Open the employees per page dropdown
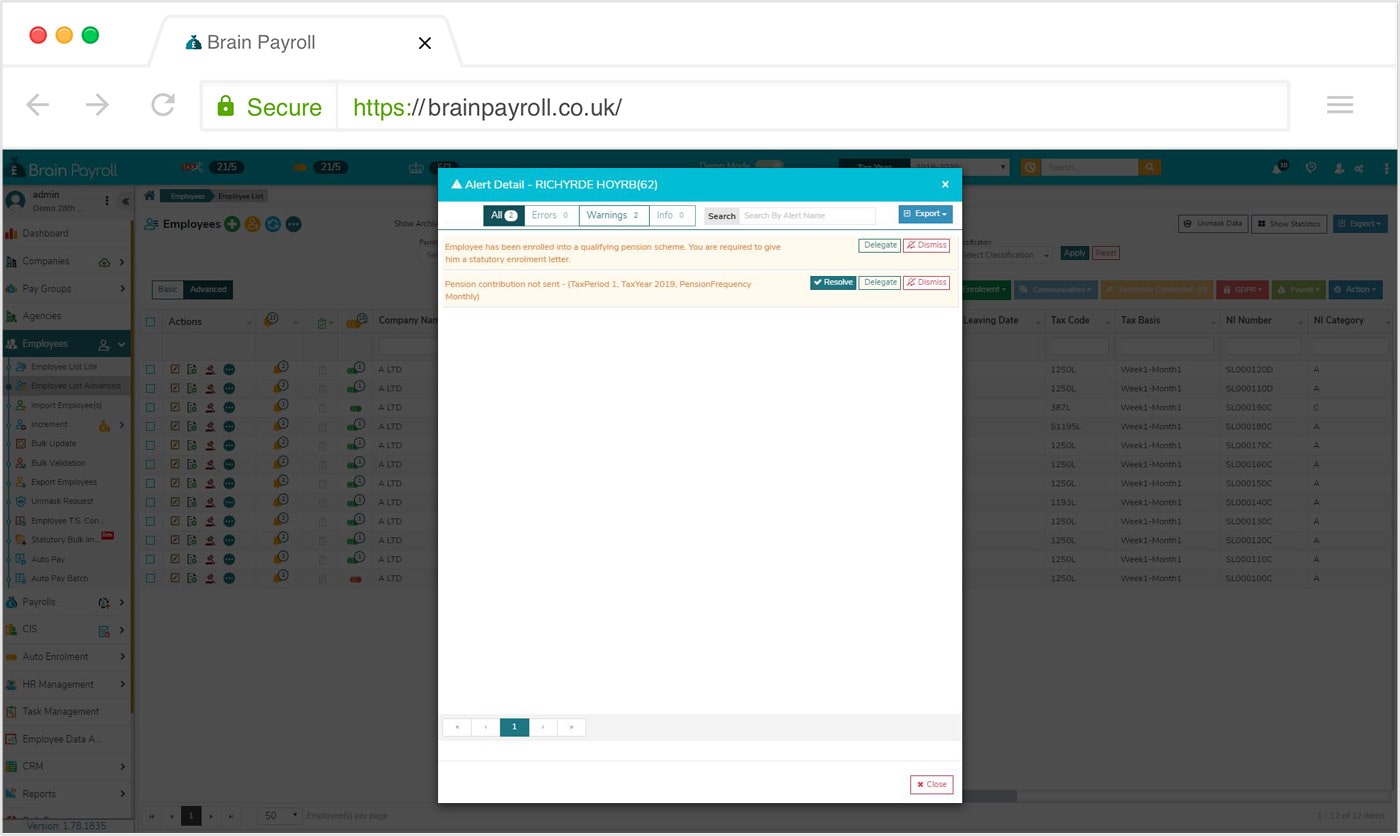Viewport: 1400px width, 836px height. tap(280, 815)
